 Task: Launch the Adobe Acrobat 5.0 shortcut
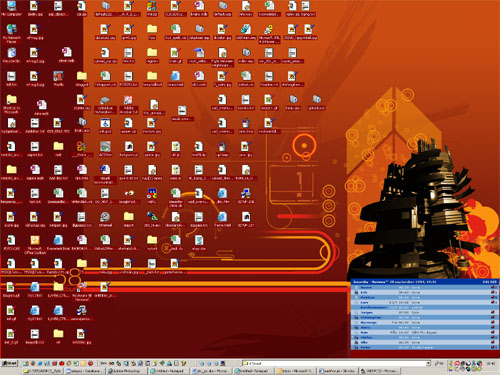128,104
